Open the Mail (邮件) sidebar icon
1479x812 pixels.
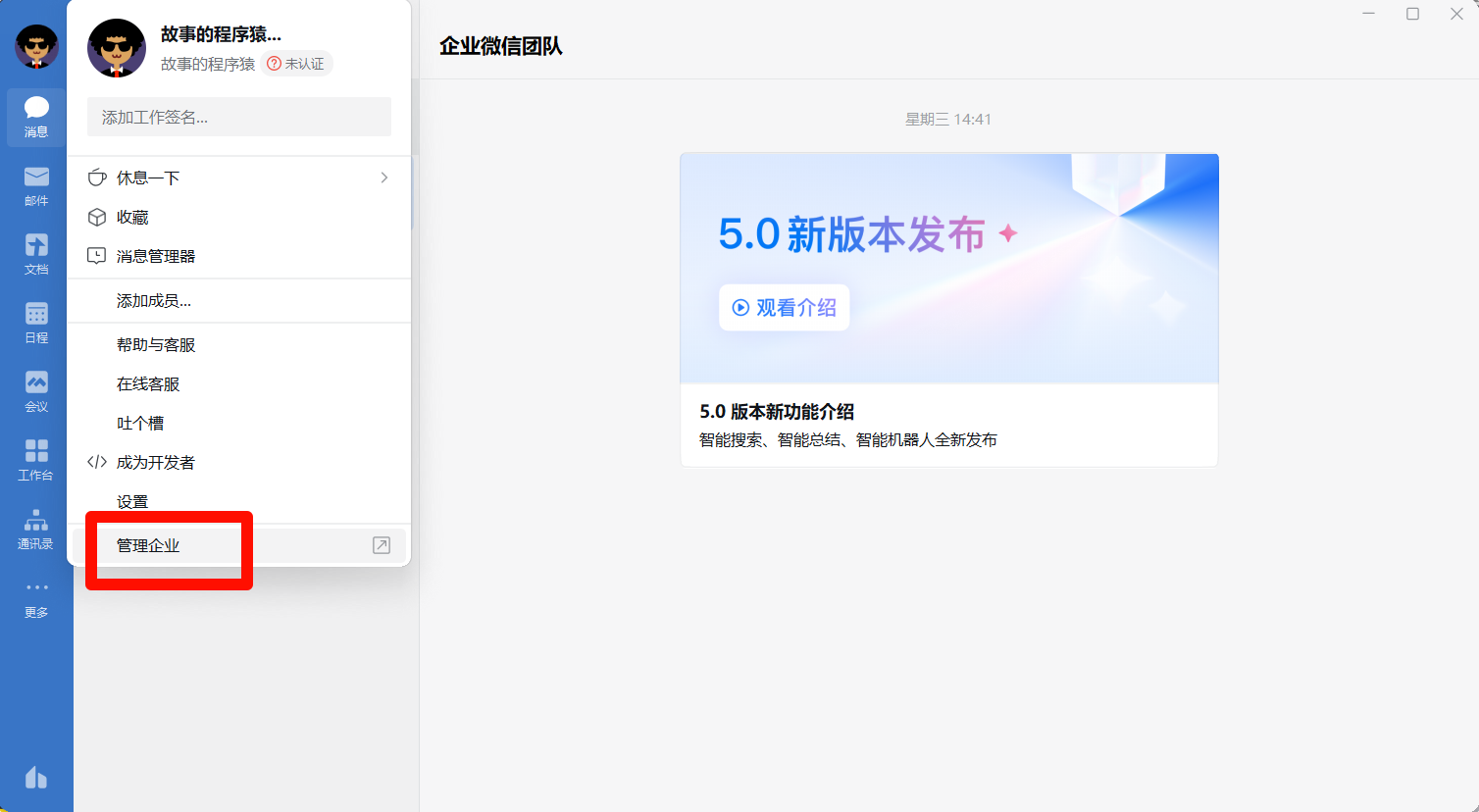point(36,185)
